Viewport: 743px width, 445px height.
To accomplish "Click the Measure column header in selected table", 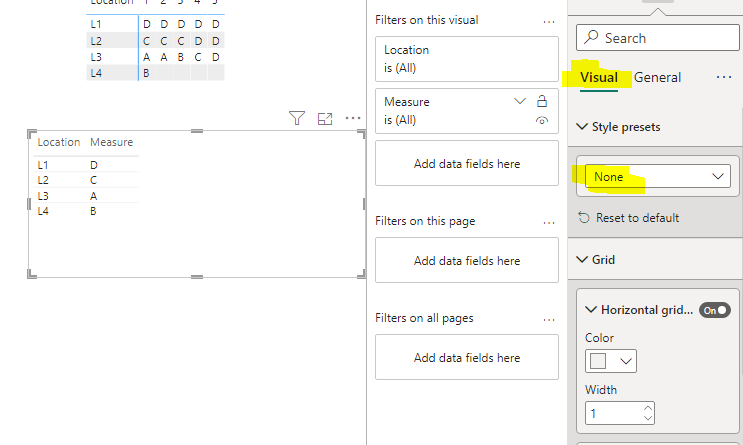I will click(x=112, y=142).
